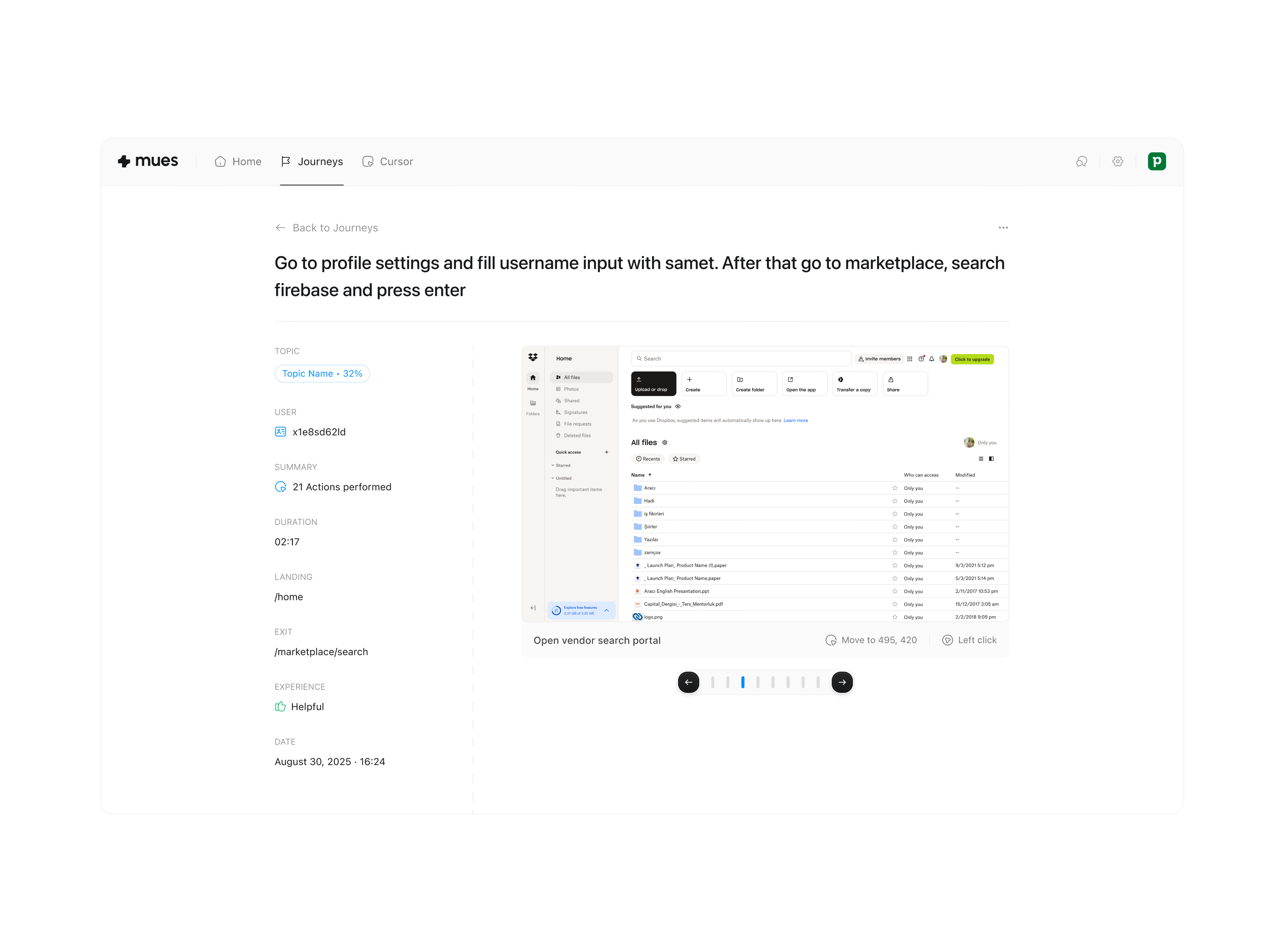Toggle the Recents filter chip
This screenshot has height=952, width=1284.
[648, 459]
